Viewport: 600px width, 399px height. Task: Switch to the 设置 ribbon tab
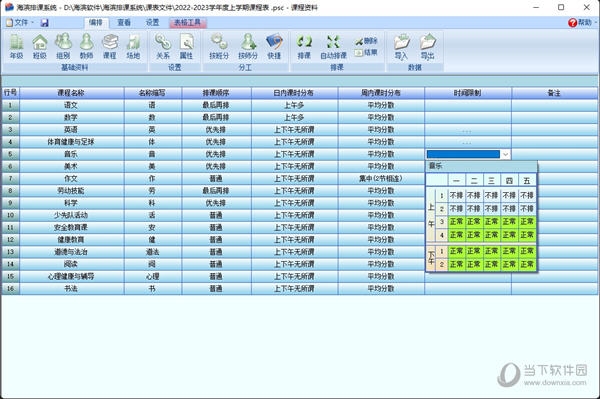click(x=152, y=23)
